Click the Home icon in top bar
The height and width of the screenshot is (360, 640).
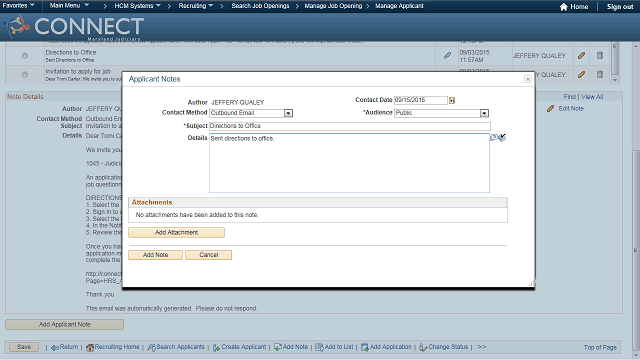564,7
